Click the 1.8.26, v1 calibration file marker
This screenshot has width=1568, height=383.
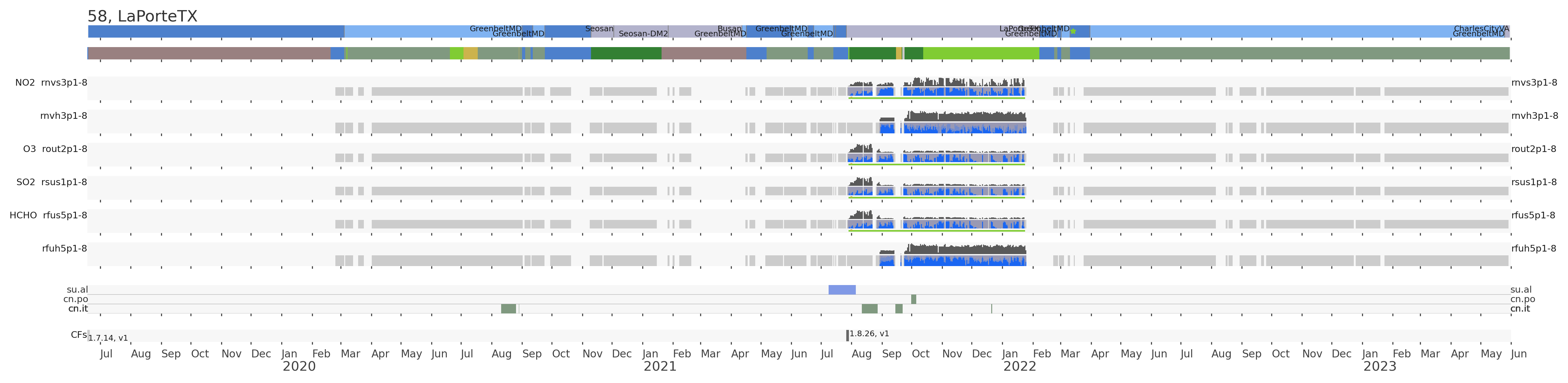847,336
